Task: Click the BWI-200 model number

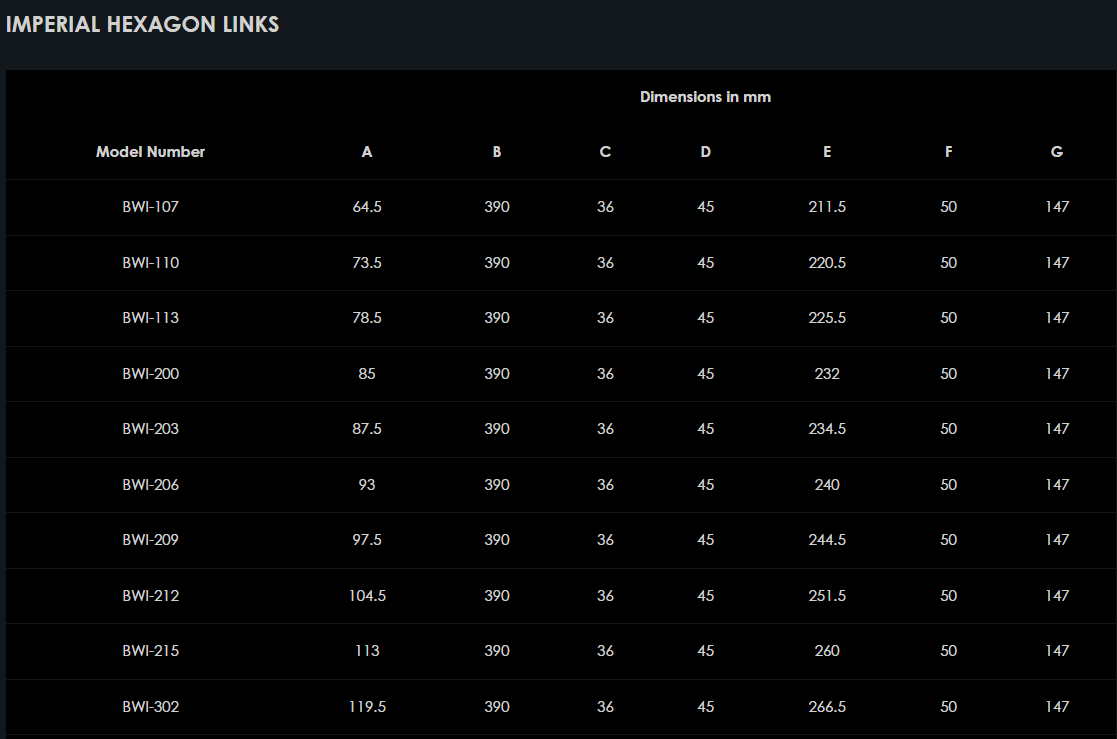Action: pyautogui.click(x=151, y=374)
